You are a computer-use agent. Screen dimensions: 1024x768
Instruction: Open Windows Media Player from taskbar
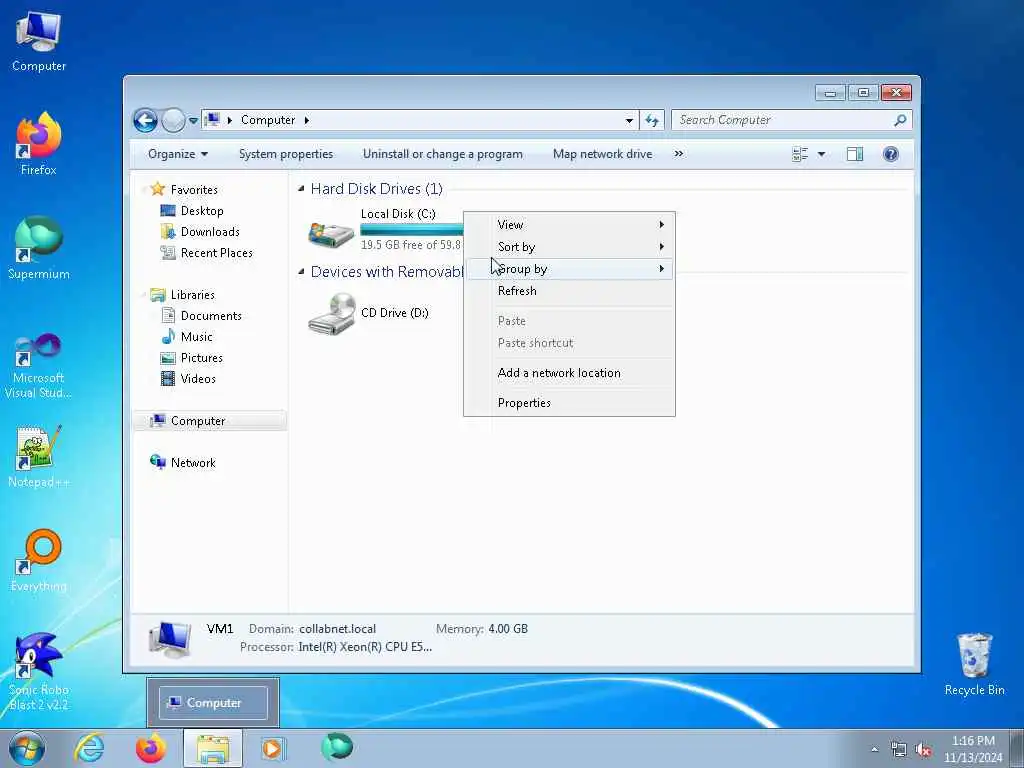(x=273, y=748)
